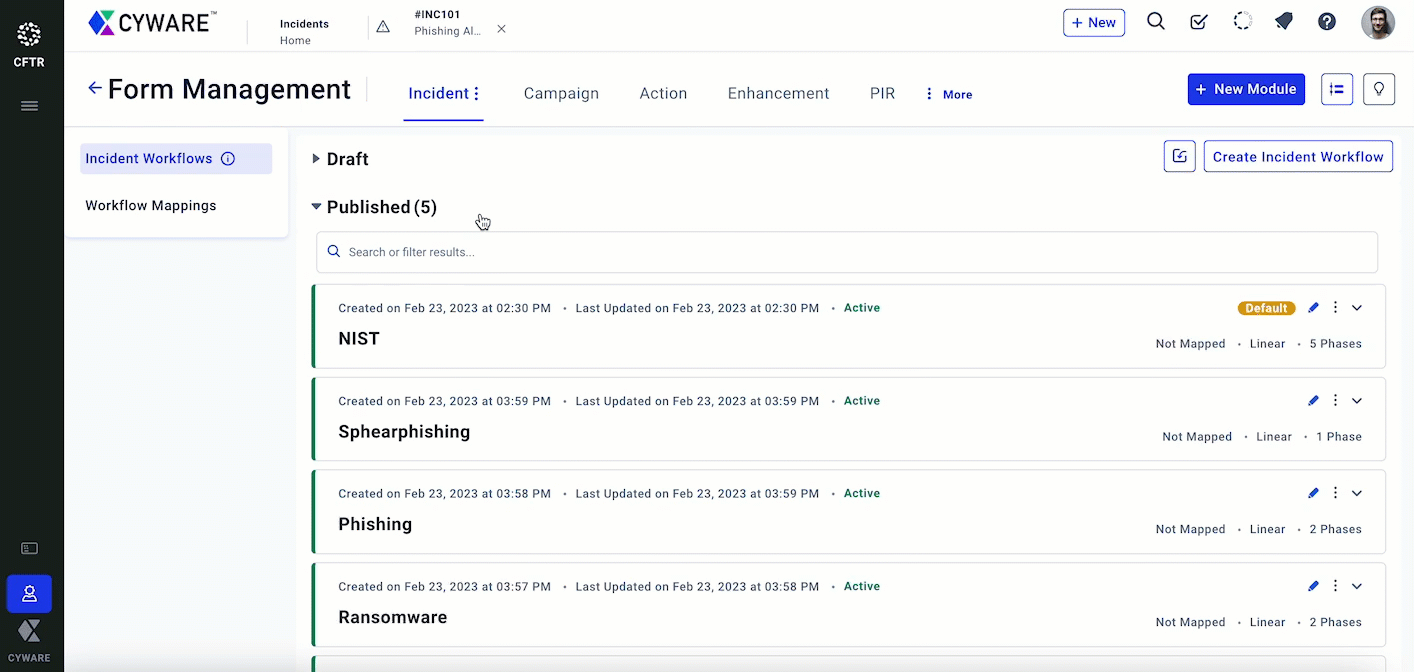
Task: Click Create Incident Workflow button
Action: (x=1297, y=157)
